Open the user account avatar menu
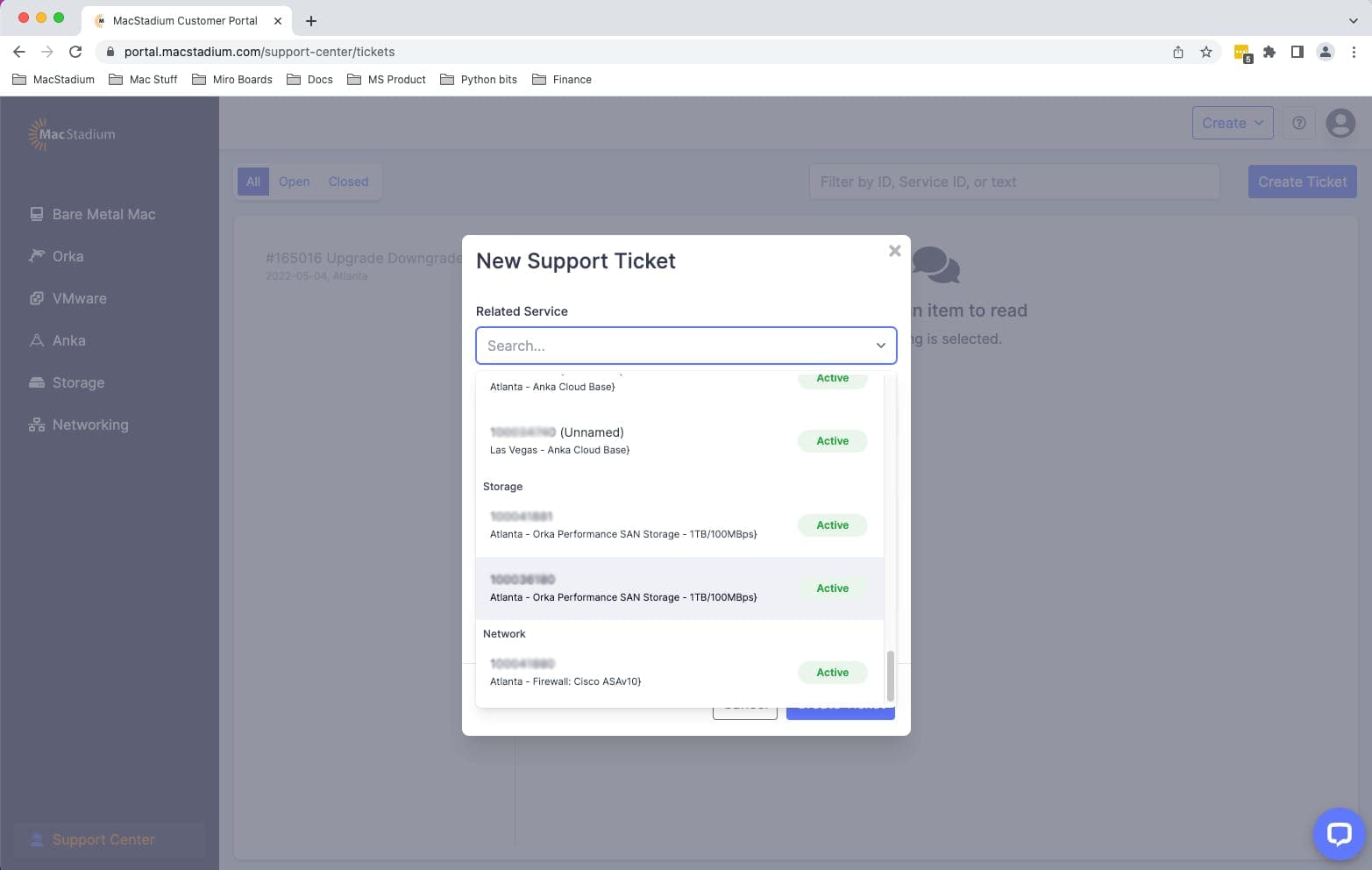The image size is (1372, 870). coord(1340,124)
